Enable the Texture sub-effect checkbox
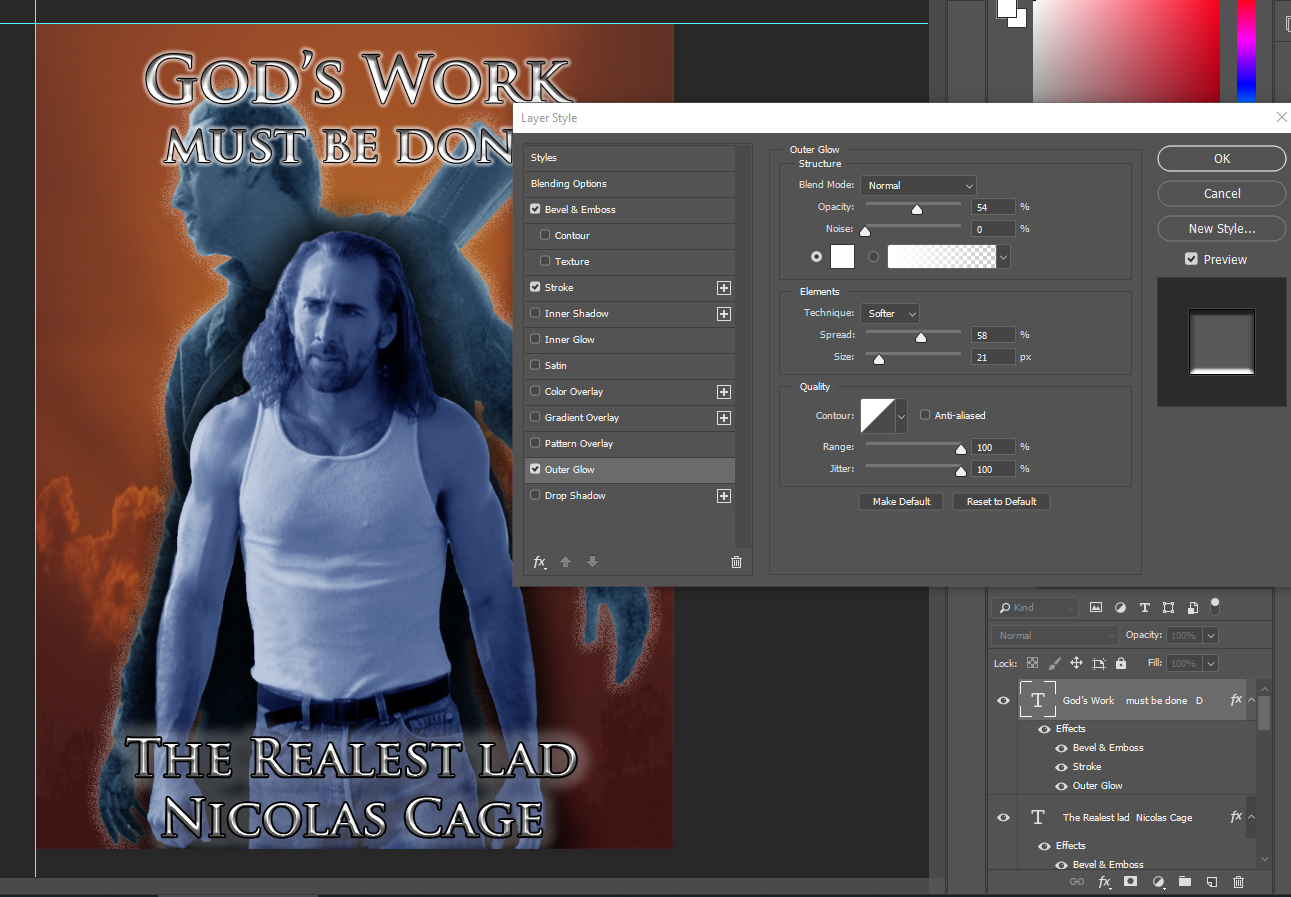The image size is (1291, 897). tap(545, 262)
